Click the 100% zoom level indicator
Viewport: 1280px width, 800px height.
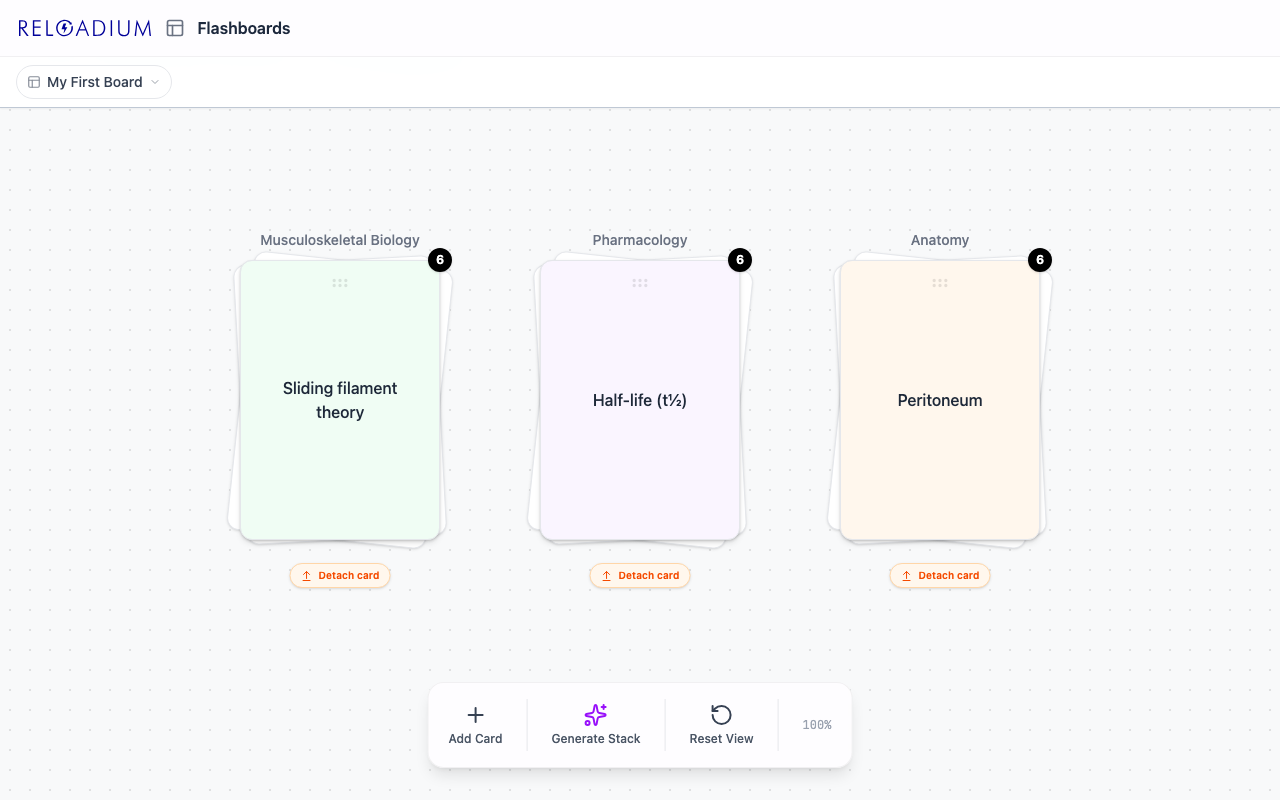coord(817,725)
